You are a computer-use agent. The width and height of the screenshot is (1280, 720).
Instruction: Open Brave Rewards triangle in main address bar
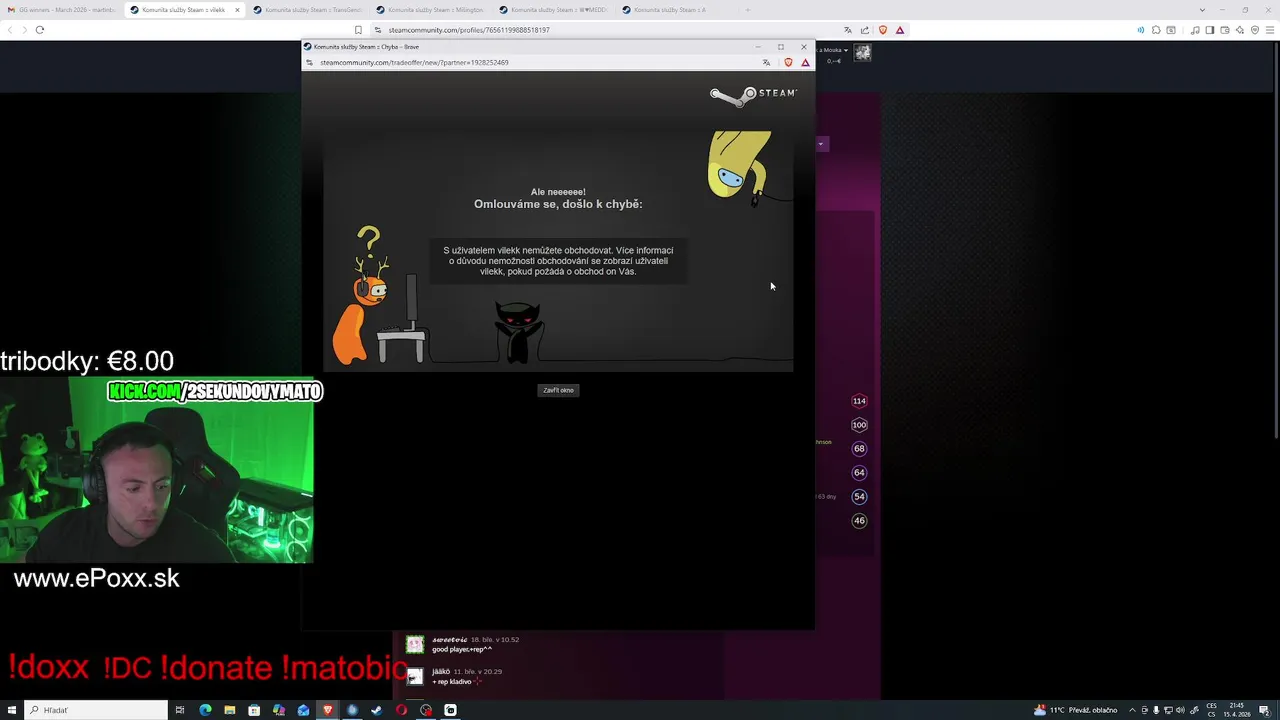click(x=900, y=30)
